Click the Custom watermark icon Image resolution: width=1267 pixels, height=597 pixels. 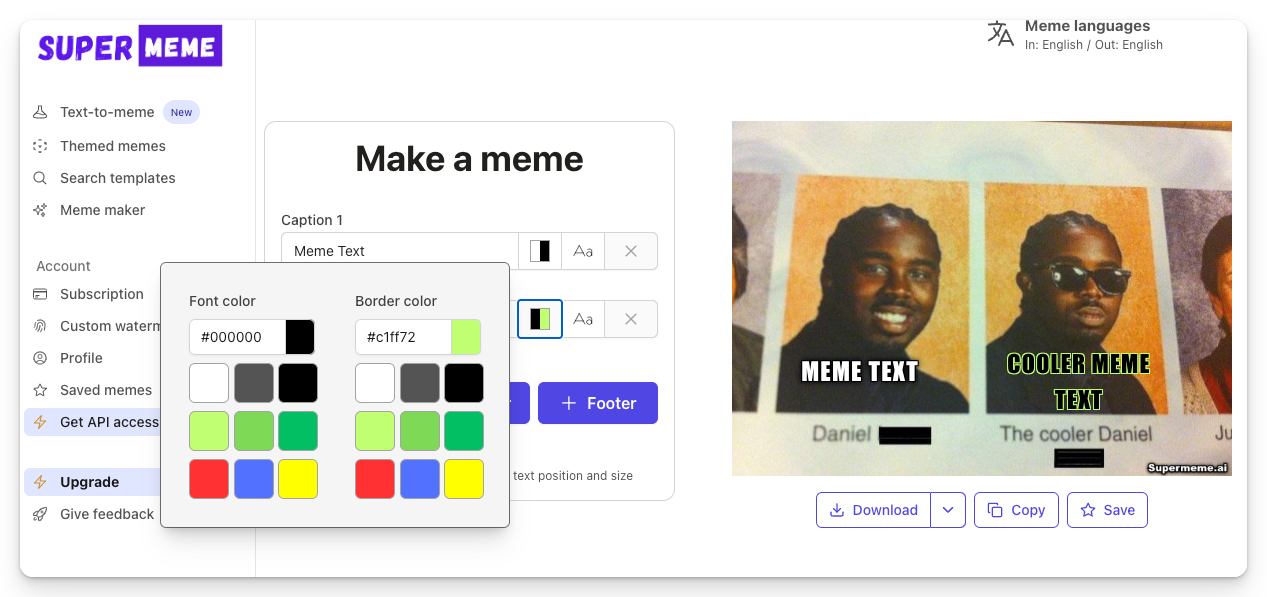click(38, 326)
